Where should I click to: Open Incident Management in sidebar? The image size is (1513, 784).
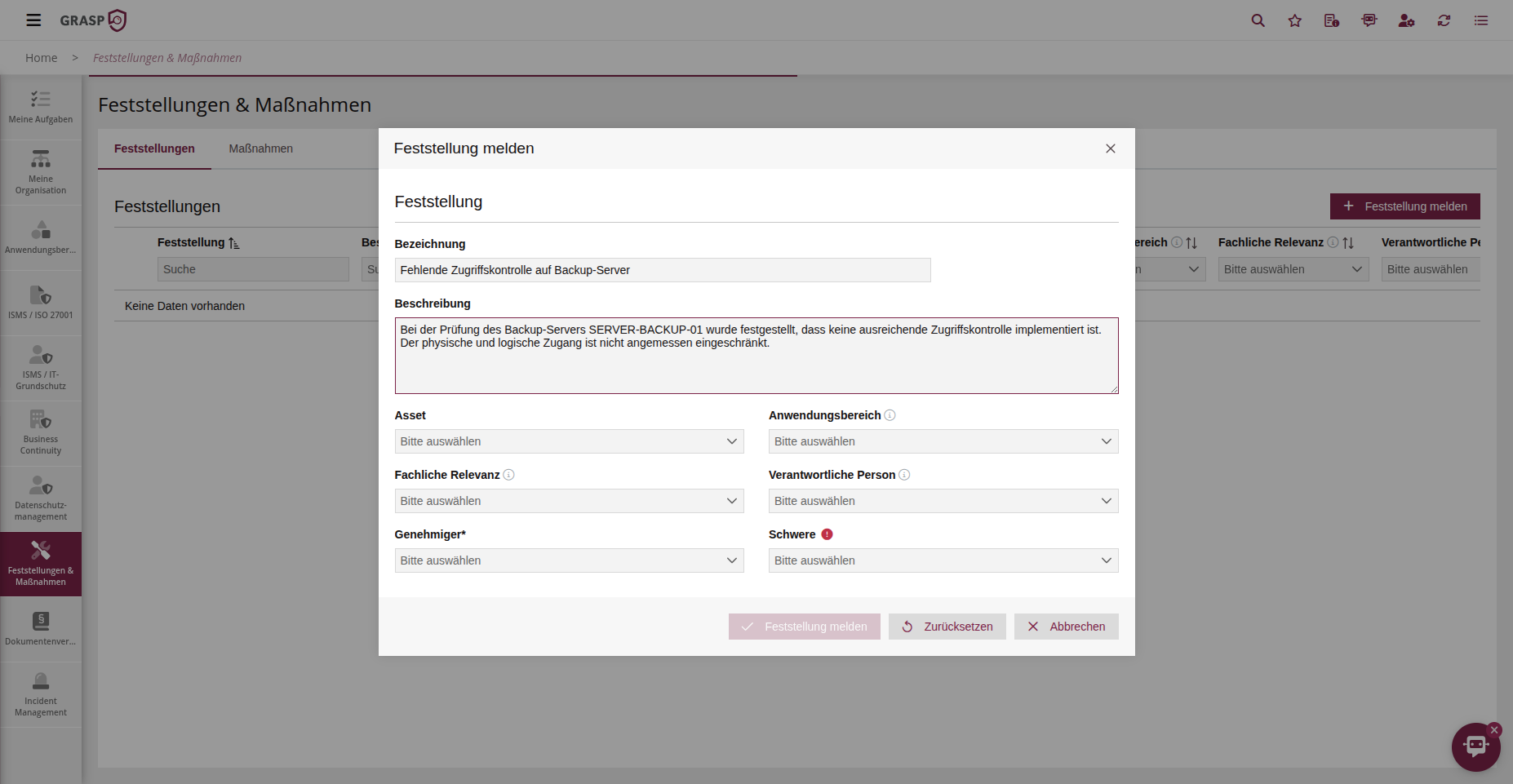tap(41, 694)
